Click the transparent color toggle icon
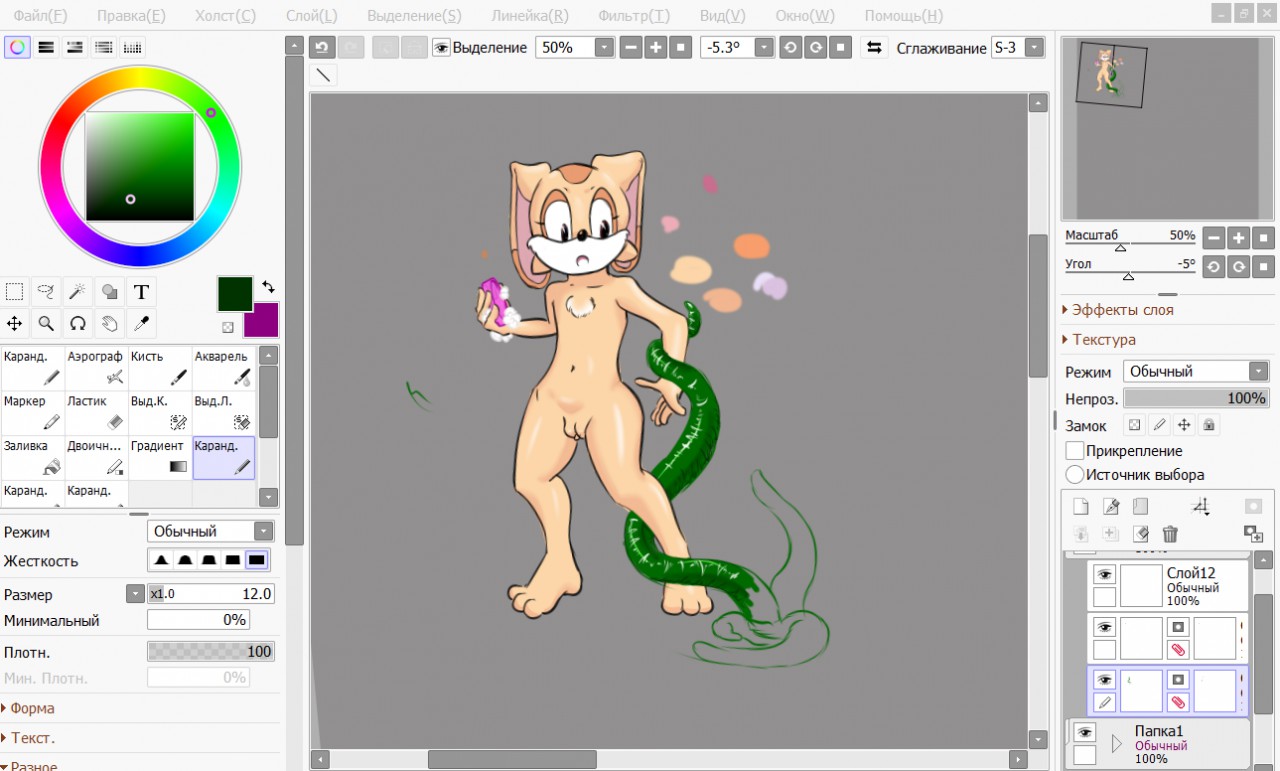Viewport: 1280px width, 771px height. 228,327
